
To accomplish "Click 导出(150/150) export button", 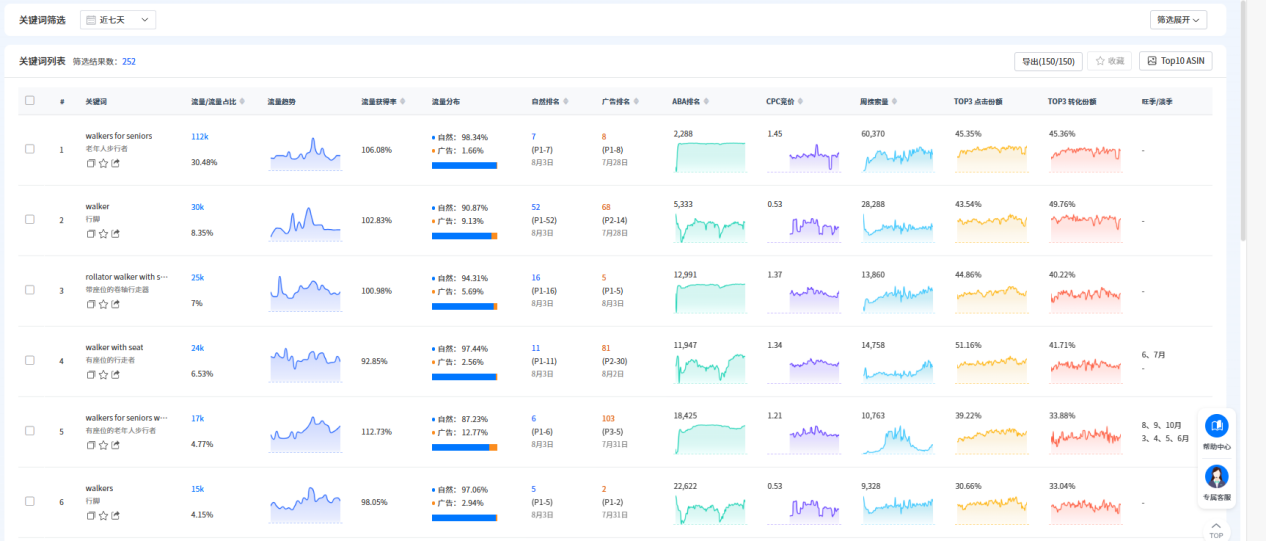I will tap(1047, 61).
